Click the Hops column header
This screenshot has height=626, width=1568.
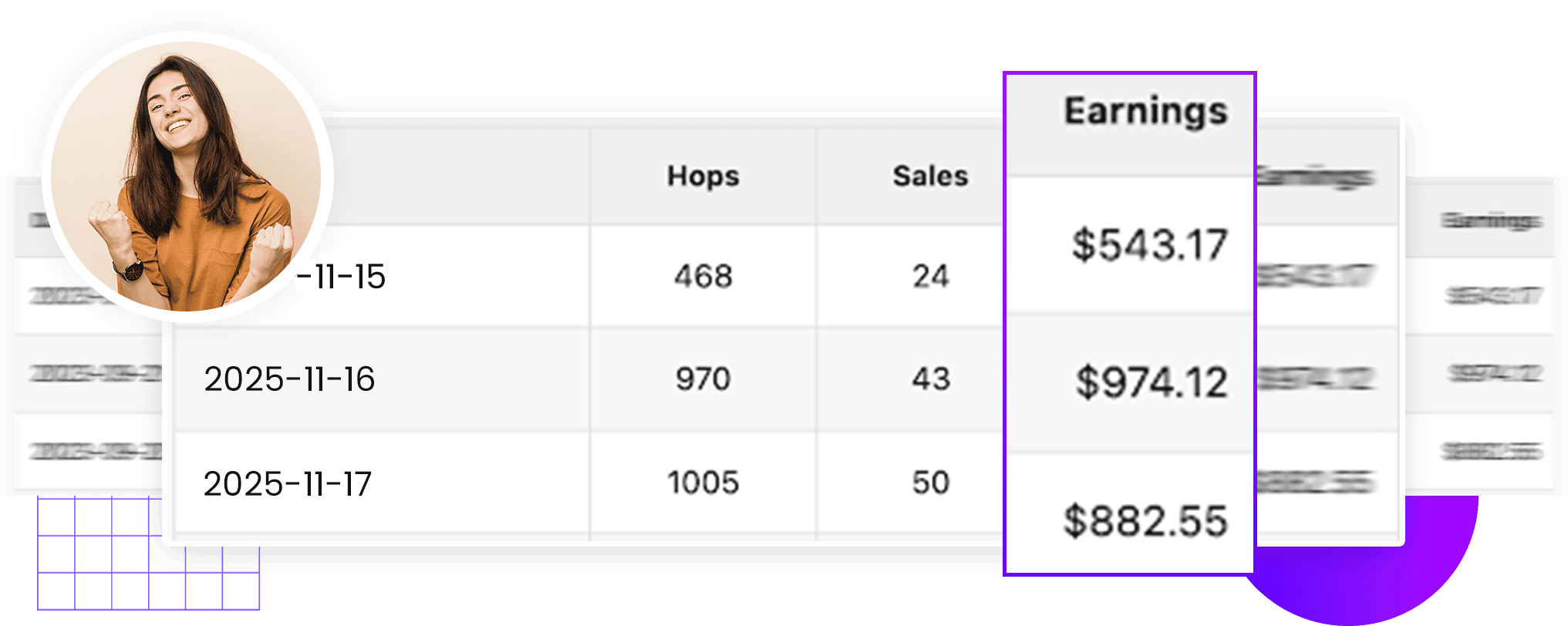[x=703, y=176]
